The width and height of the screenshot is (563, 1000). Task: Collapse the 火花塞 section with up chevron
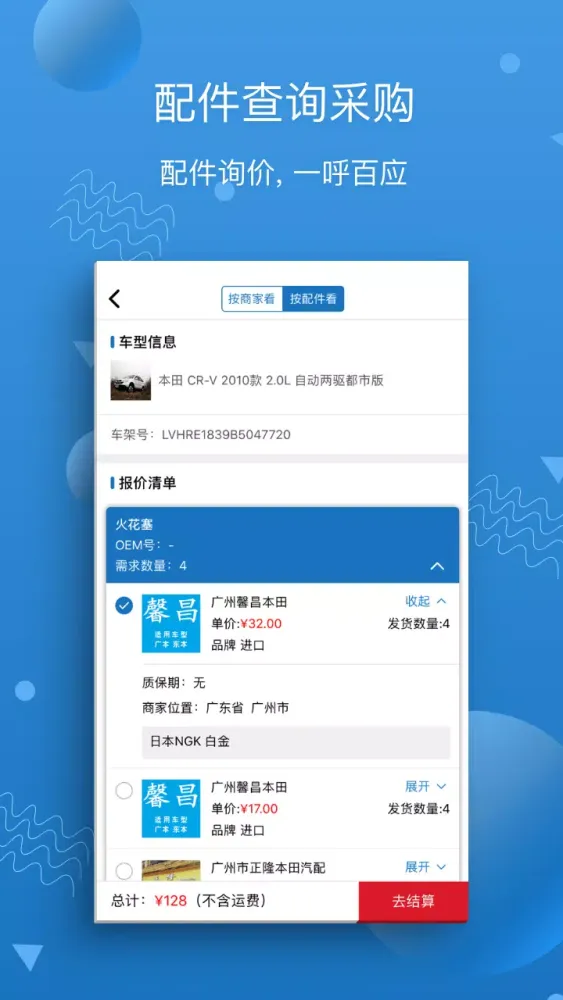point(437,566)
